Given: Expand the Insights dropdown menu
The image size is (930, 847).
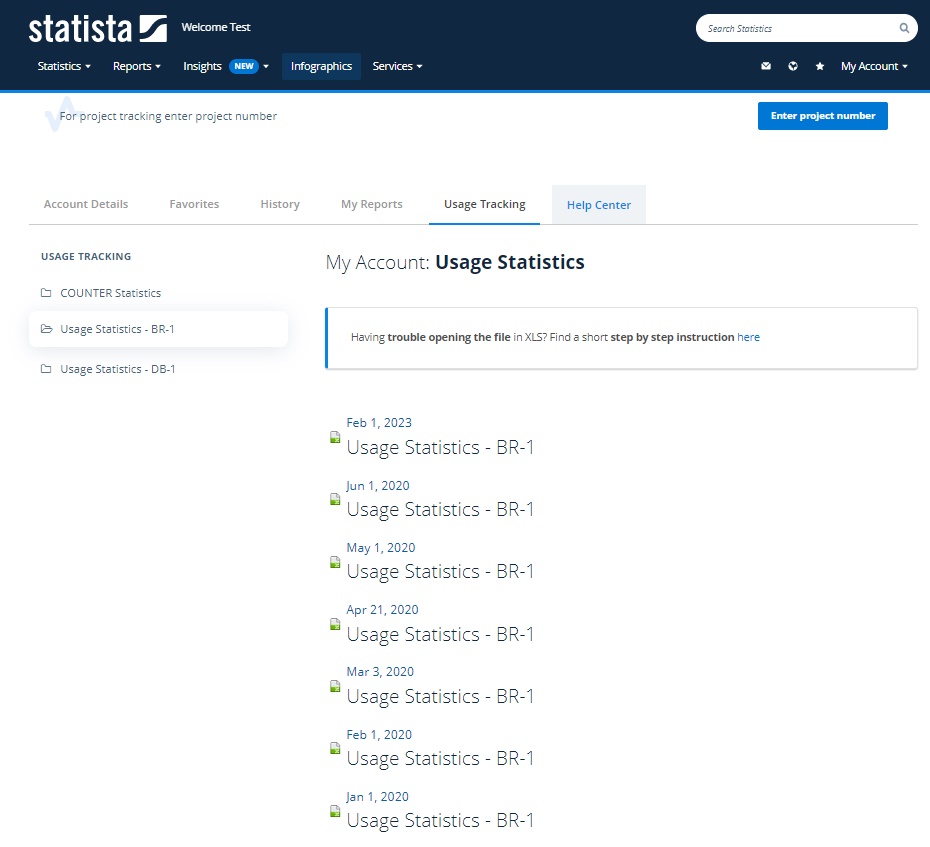Looking at the screenshot, I should tap(225, 66).
